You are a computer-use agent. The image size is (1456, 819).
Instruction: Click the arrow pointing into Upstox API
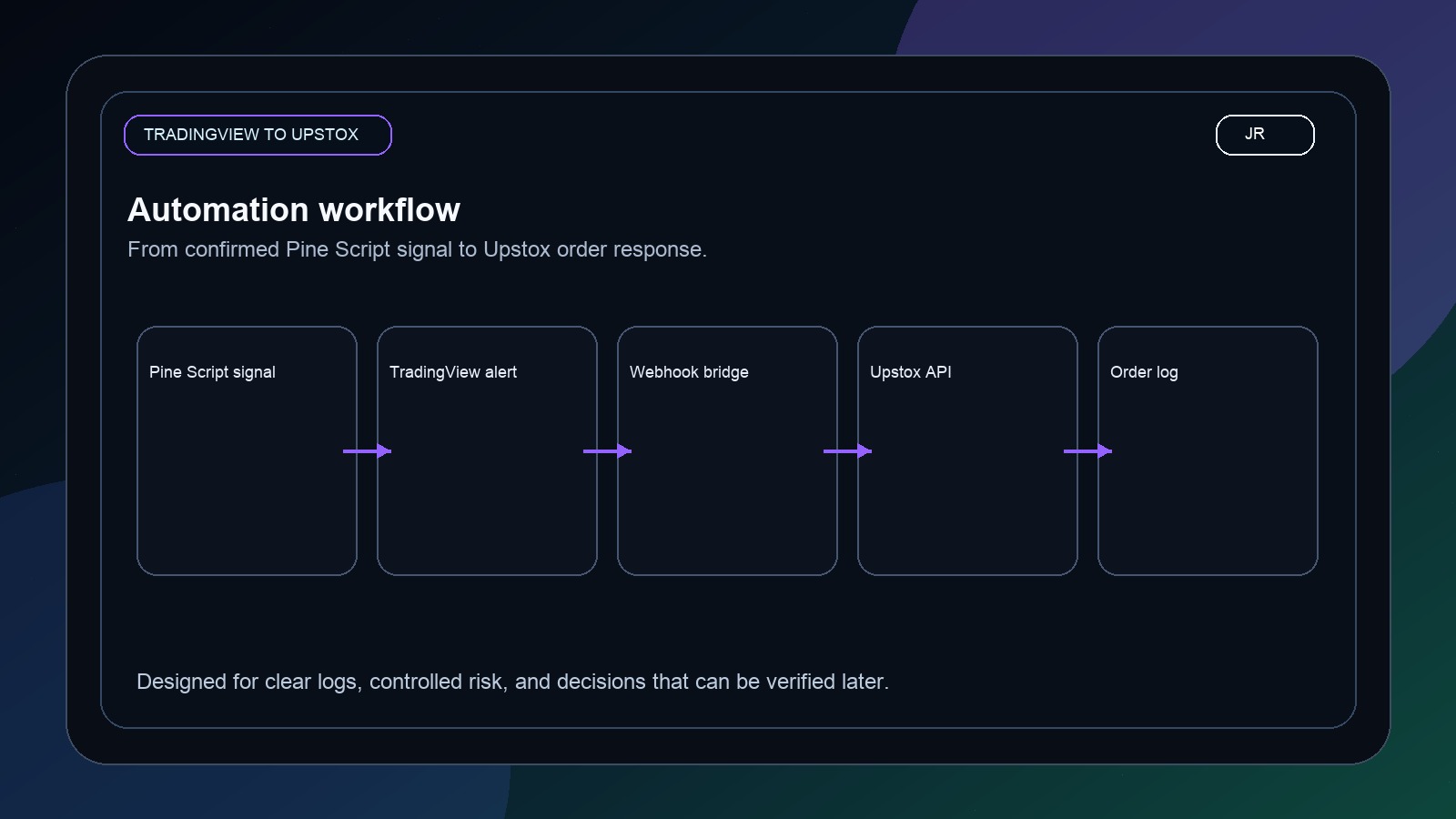(847, 450)
